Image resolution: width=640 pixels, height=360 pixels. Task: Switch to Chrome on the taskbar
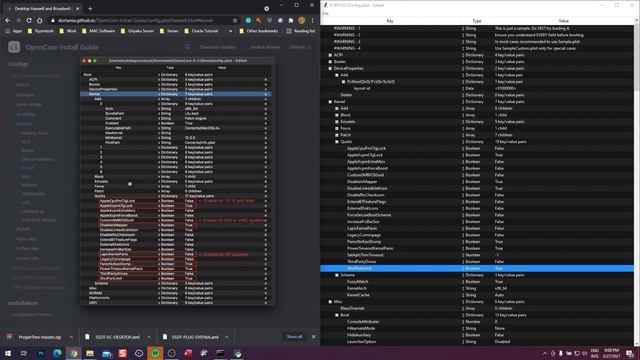(x=73, y=353)
